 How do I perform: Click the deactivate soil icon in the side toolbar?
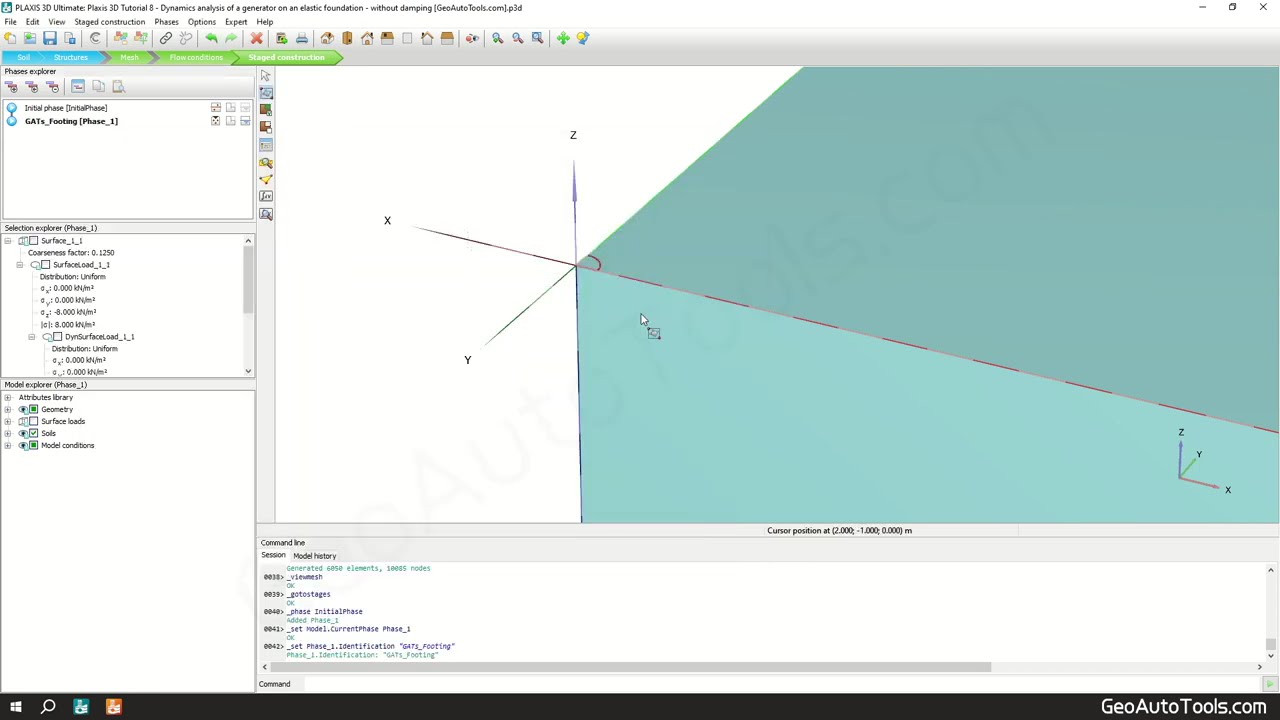266,126
